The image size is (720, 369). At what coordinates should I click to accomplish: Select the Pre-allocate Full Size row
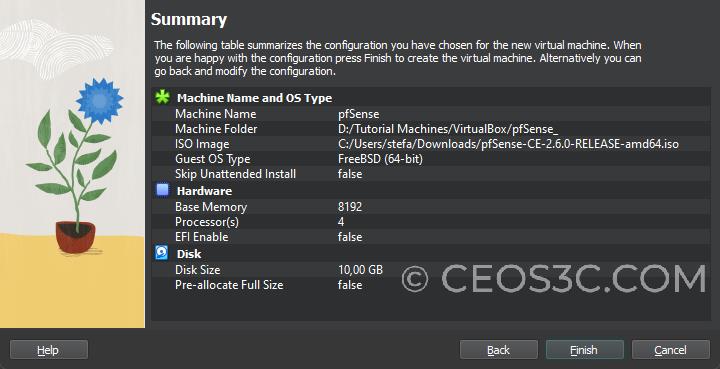[431, 285]
